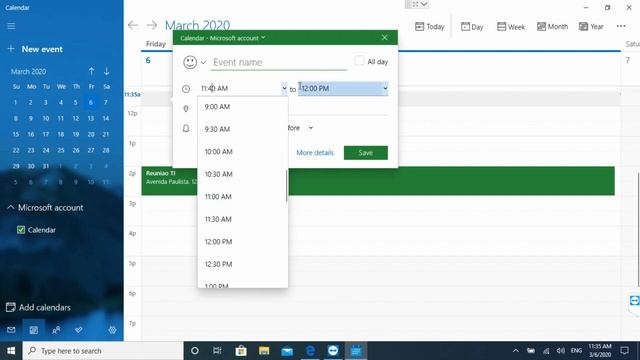Select March 31 in the mini calendar
640x360 pixels.
click(x=46, y=166)
